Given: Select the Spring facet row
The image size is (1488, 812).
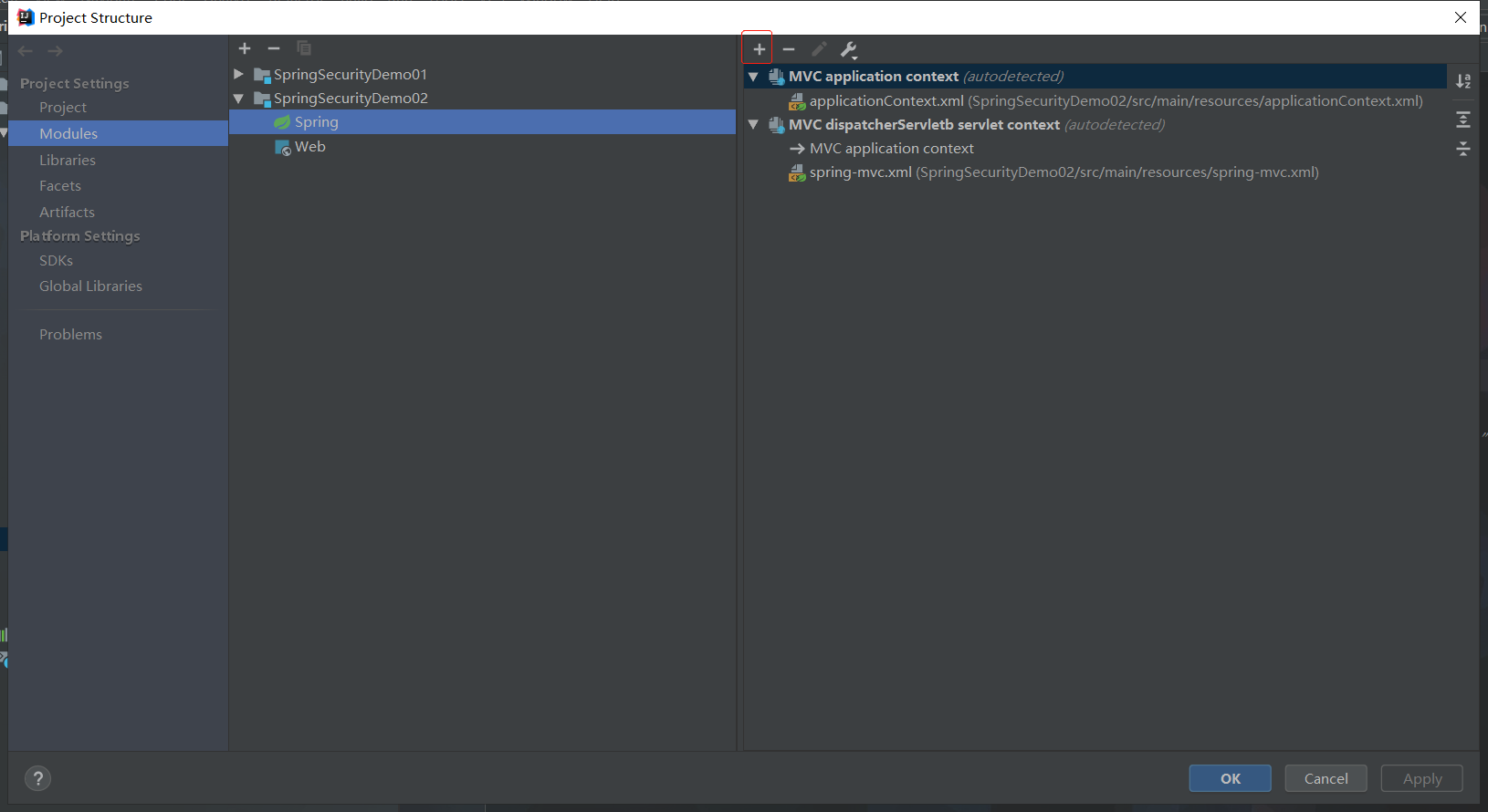Looking at the screenshot, I should tap(482, 122).
